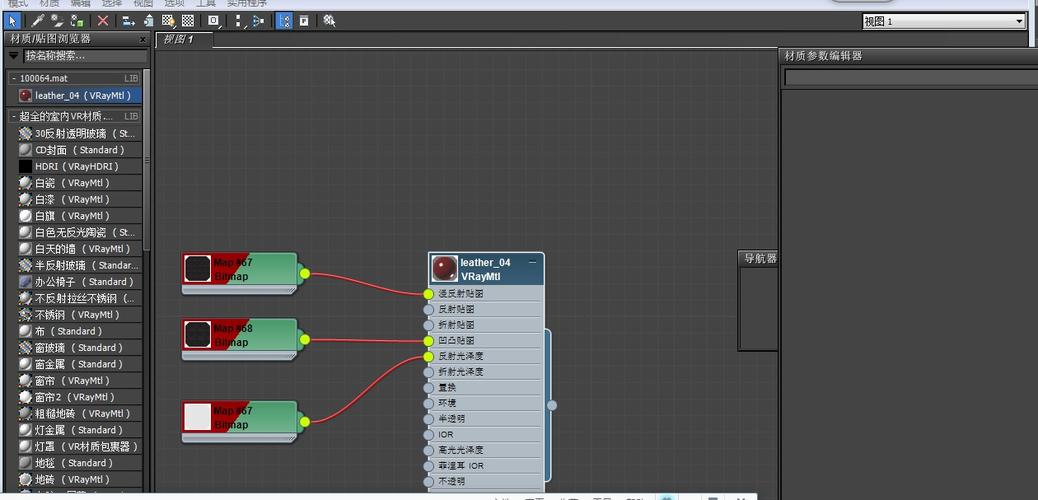Click the lay out children icon
The height and width of the screenshot is (500, 1038).
(259, 20)
